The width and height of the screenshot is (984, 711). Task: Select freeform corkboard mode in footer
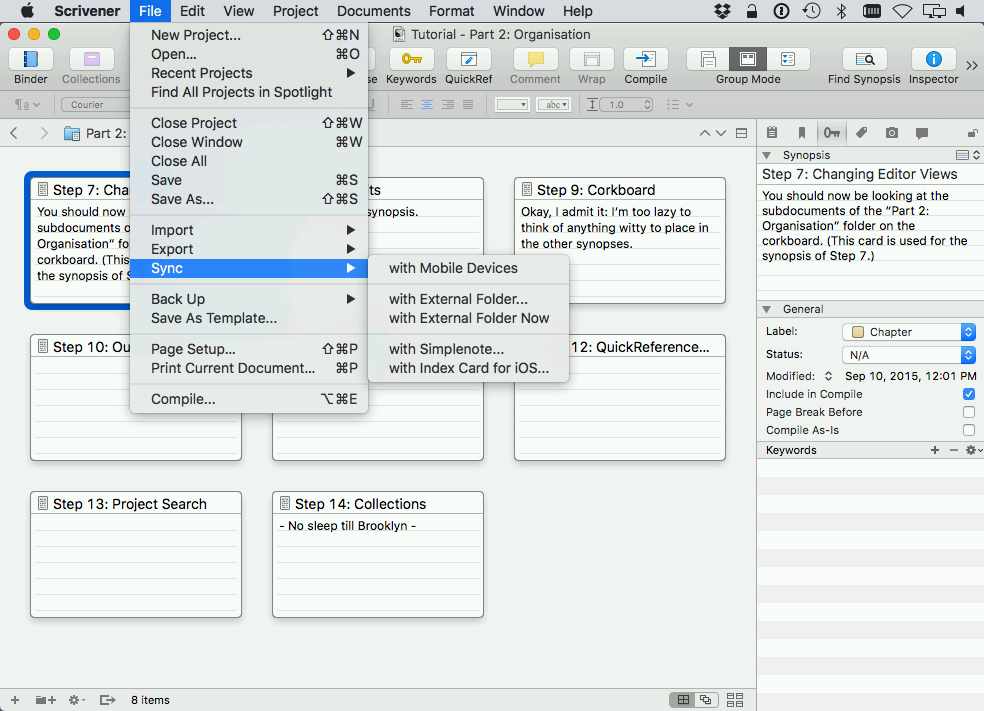pos(707,700)
